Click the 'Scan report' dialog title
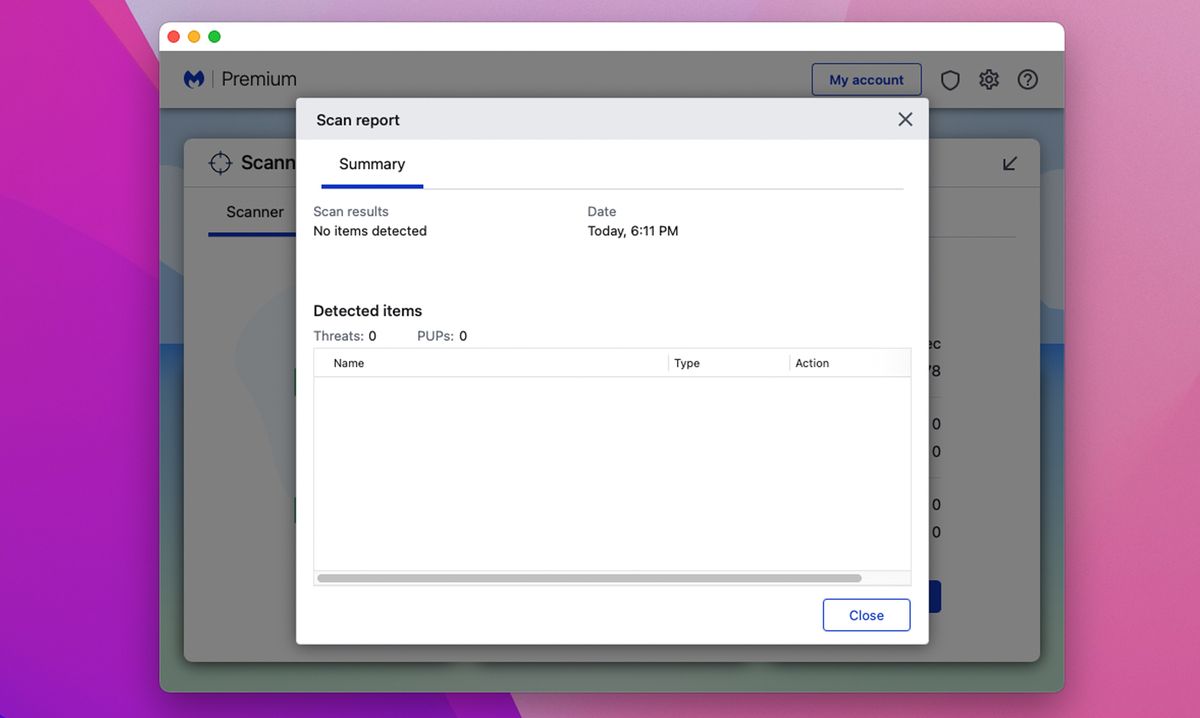 (x=358, y=120)
